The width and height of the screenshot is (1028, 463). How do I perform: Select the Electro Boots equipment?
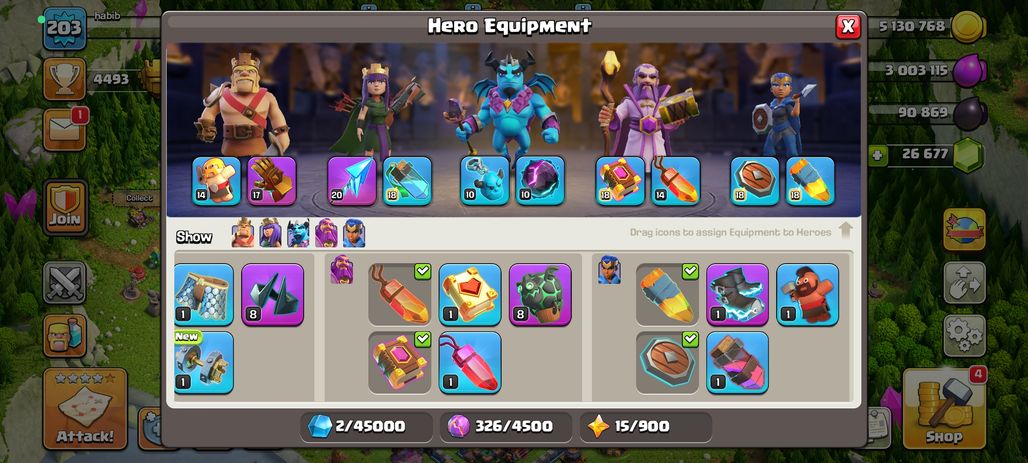[x=738, y=294]
